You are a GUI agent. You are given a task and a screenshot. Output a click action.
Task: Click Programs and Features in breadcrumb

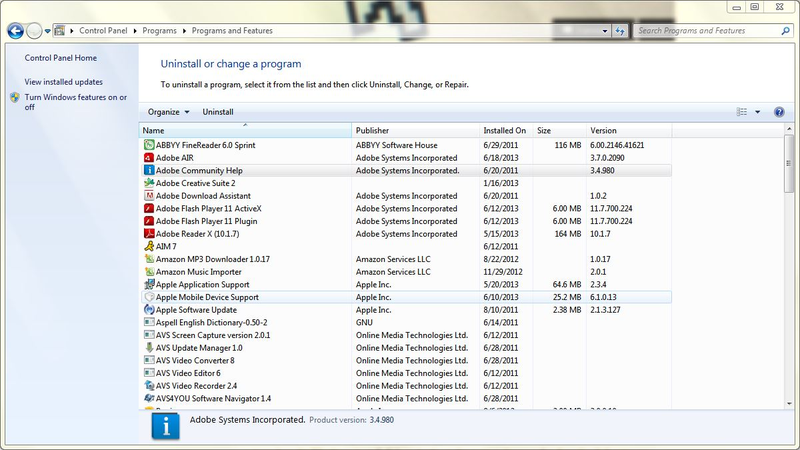[x=232, y=31]
